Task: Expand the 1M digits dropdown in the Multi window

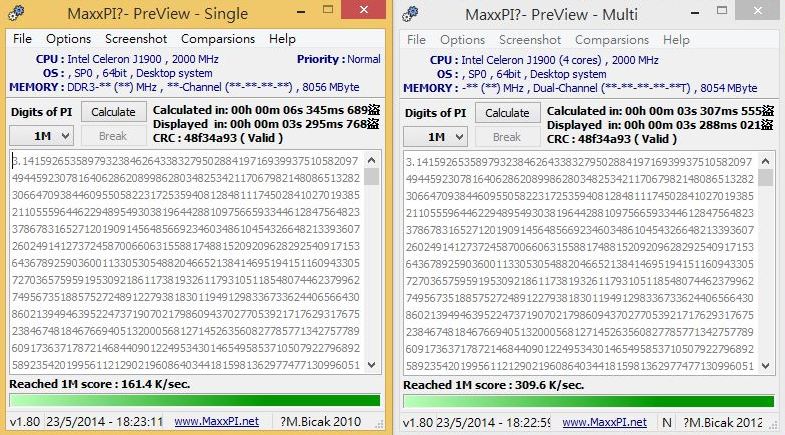Action: (436, 137)
